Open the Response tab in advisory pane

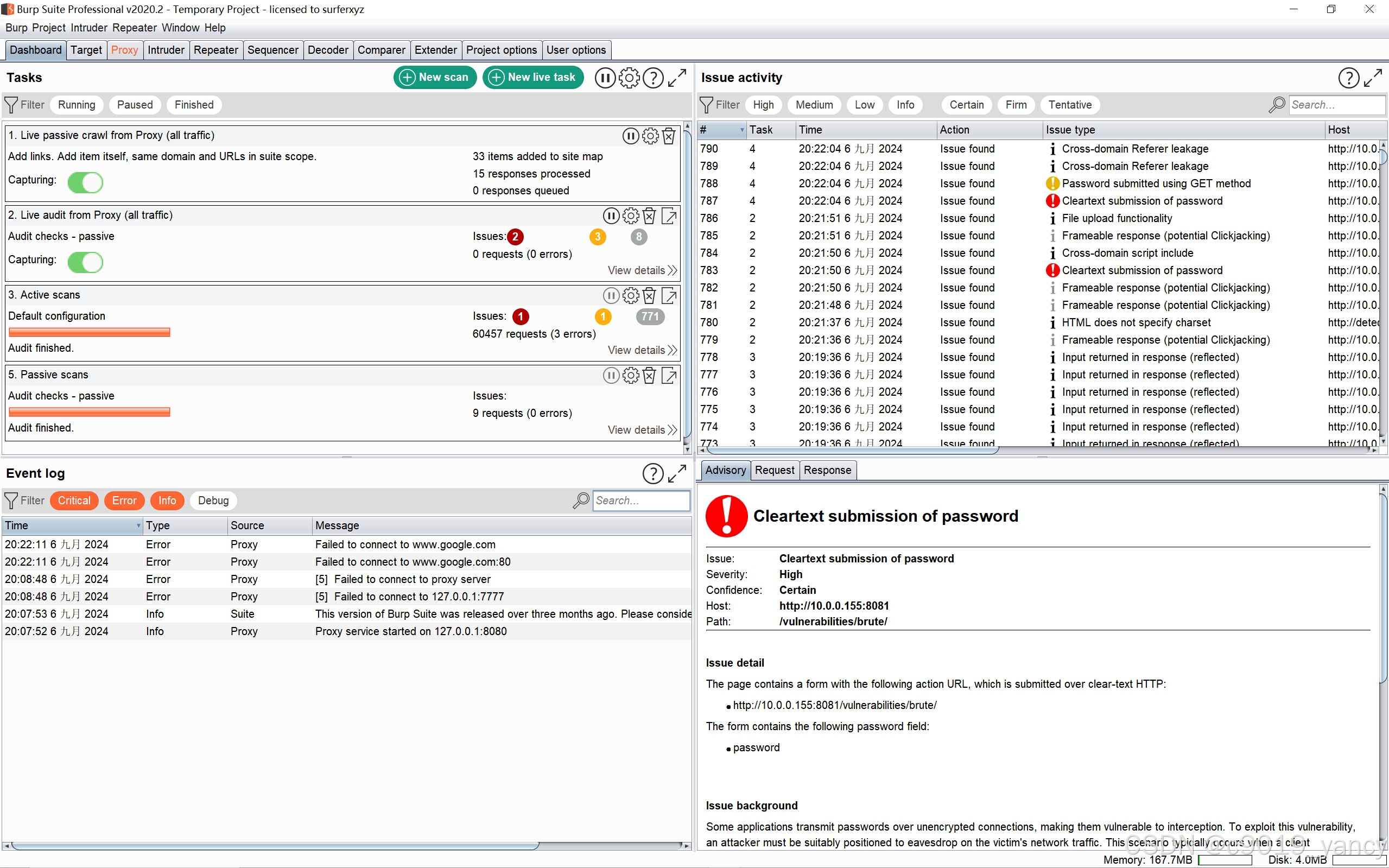point(827,470)
